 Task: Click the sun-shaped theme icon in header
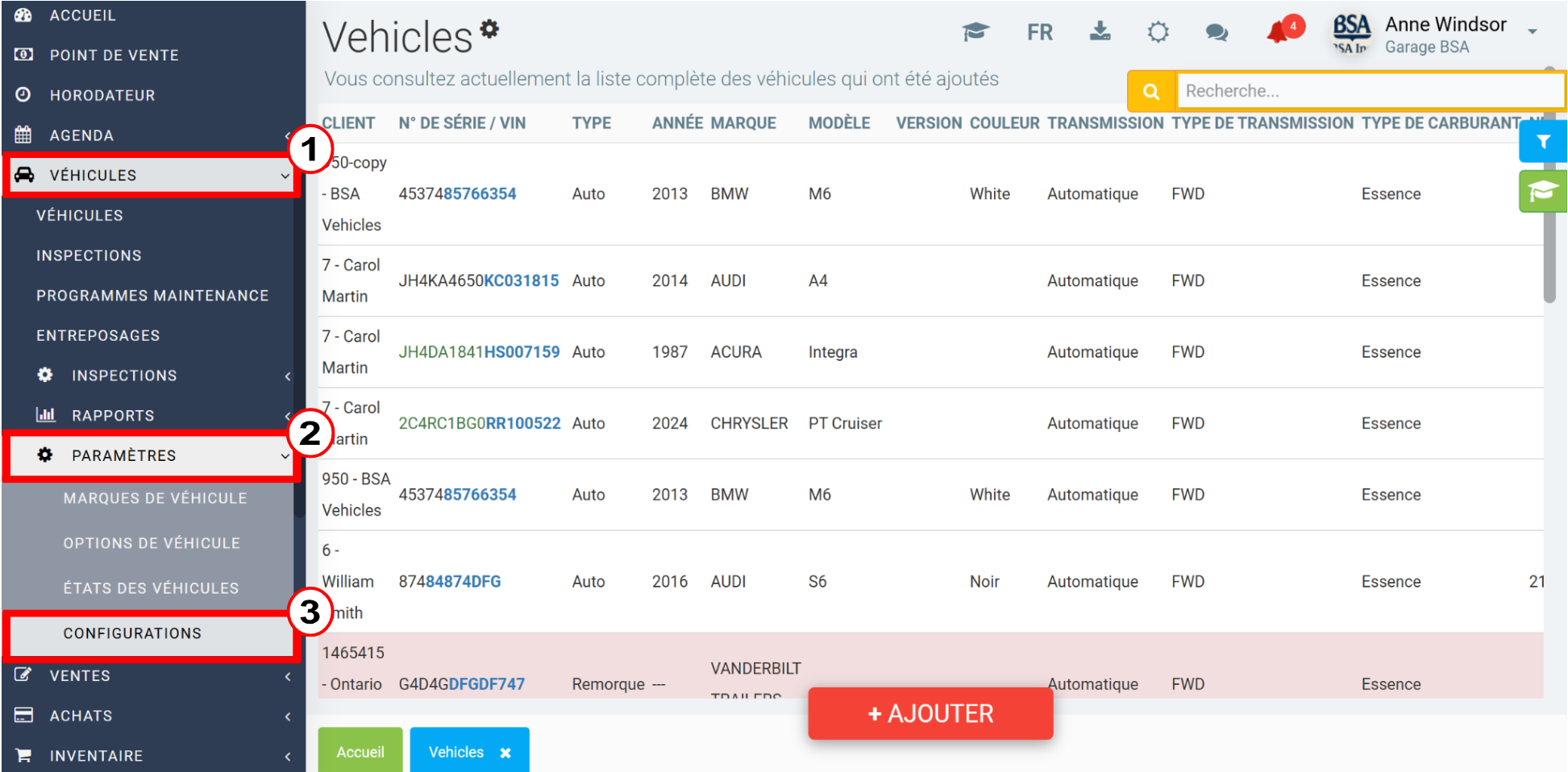point(1158,32)
